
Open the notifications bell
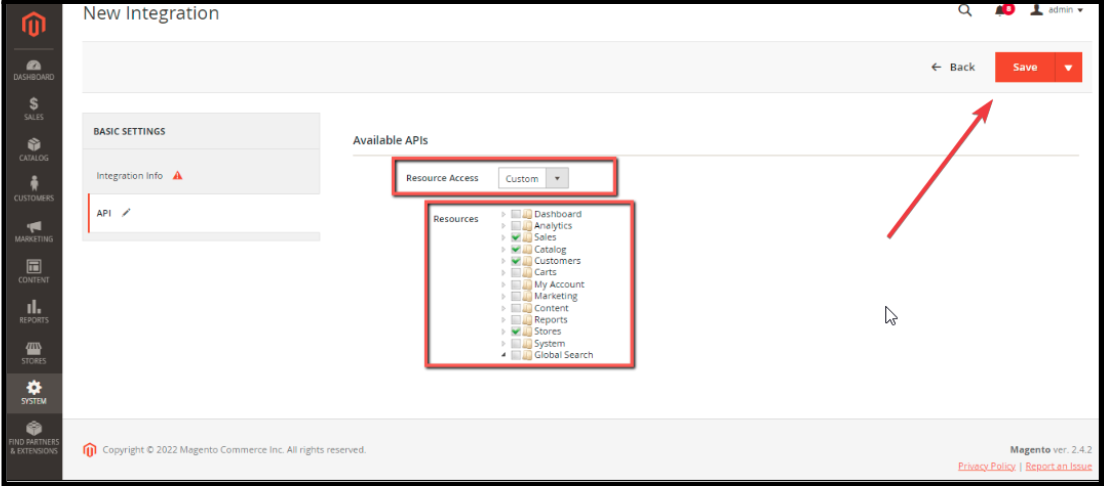pos(1004,11)
